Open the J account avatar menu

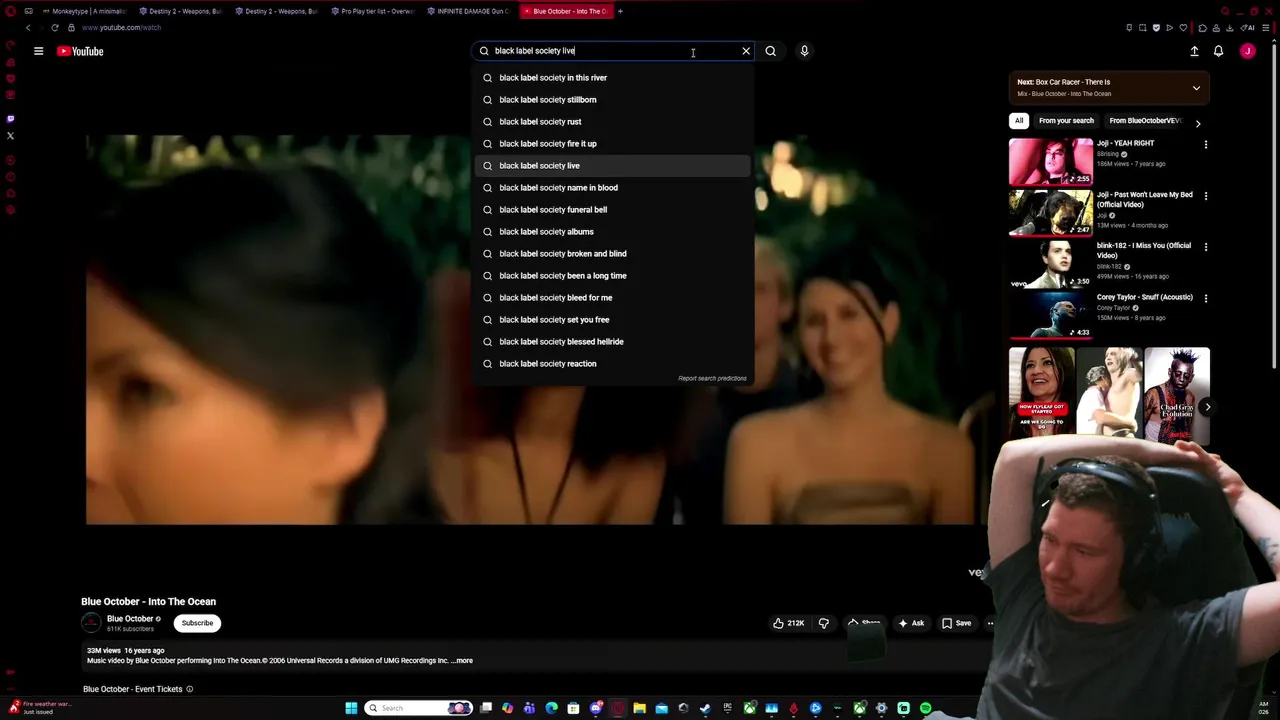(x=1247, y=51)
